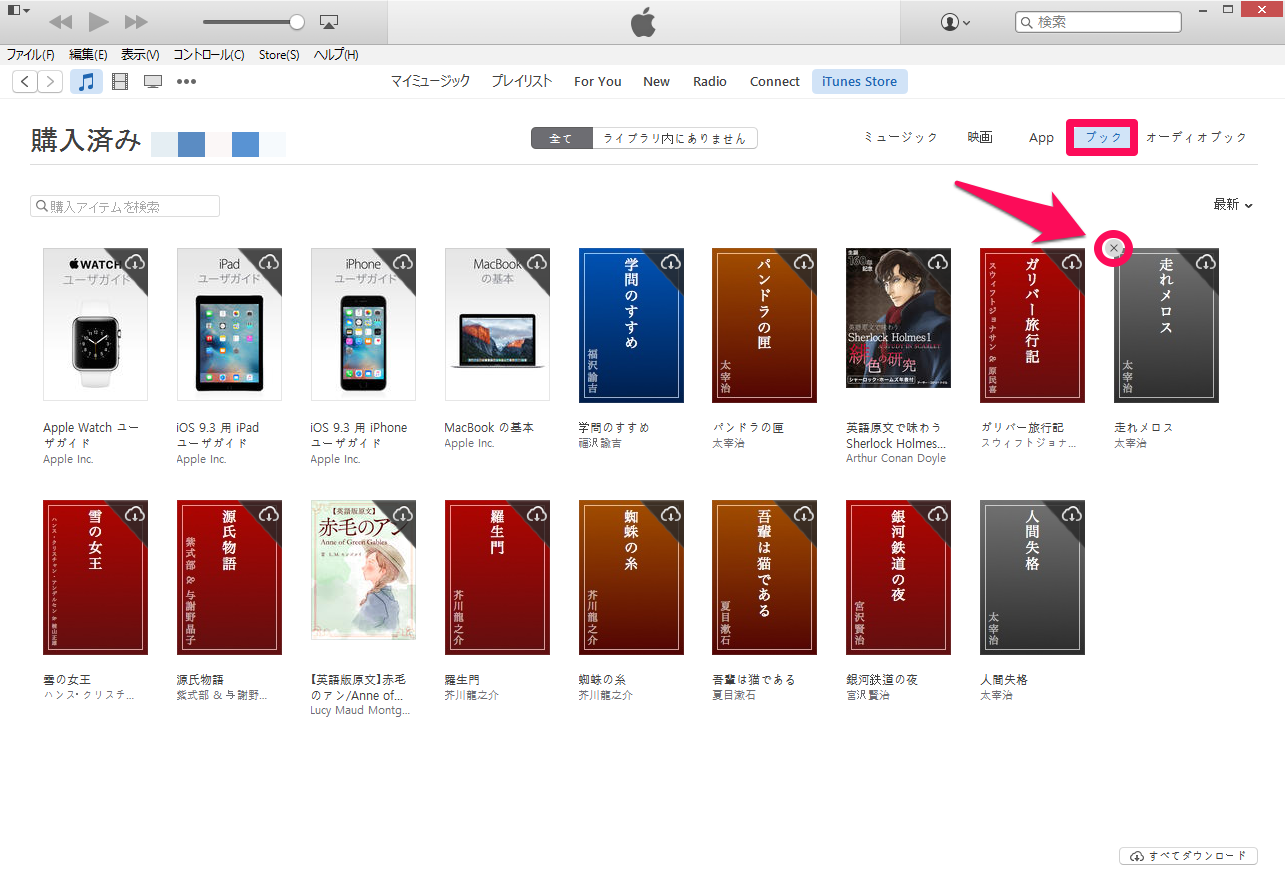Open the account user icon menu

tap(956, 22)
